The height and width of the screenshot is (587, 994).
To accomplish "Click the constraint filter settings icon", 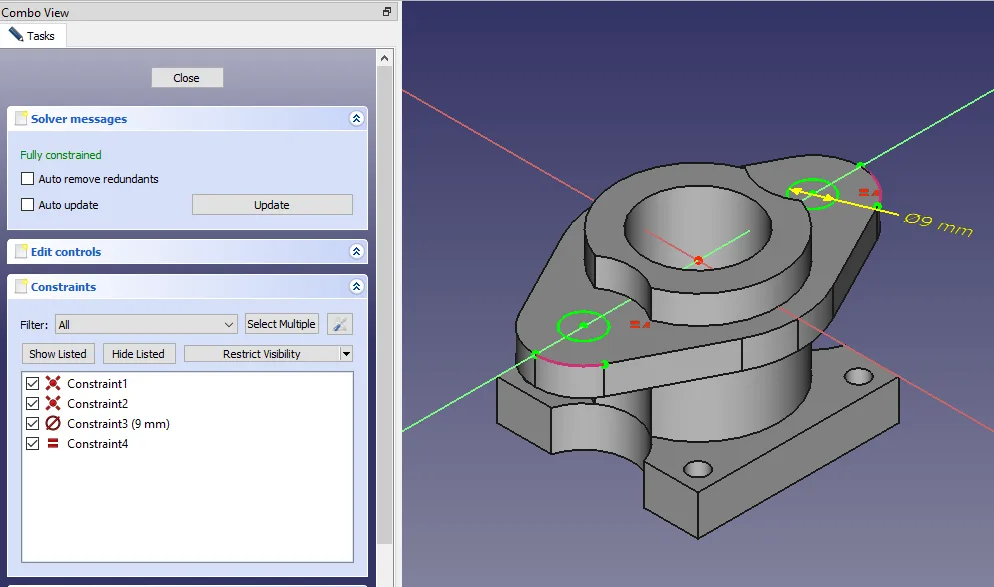I will point(340,324).
